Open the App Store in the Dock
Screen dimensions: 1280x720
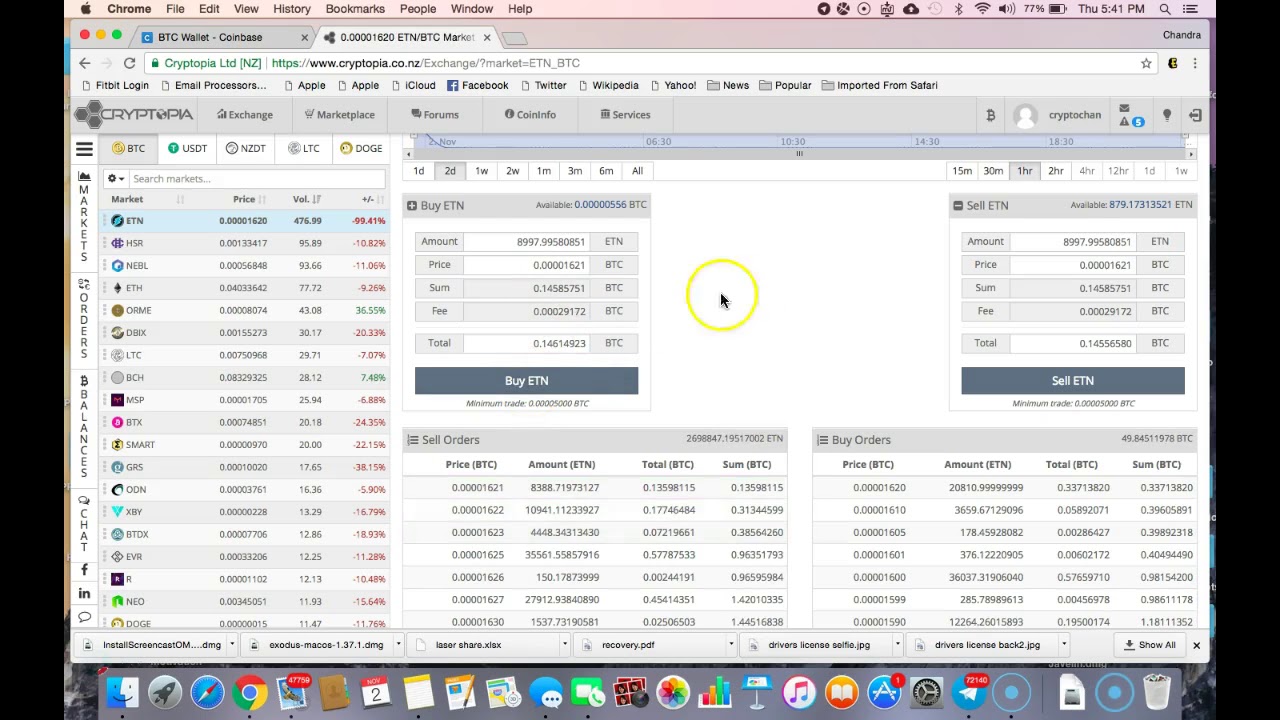point(884,692)
